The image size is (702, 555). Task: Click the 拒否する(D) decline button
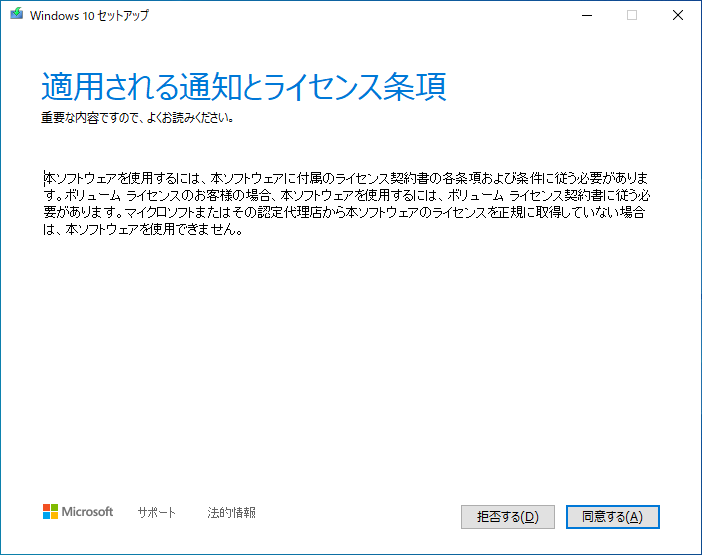pos(508,517)
